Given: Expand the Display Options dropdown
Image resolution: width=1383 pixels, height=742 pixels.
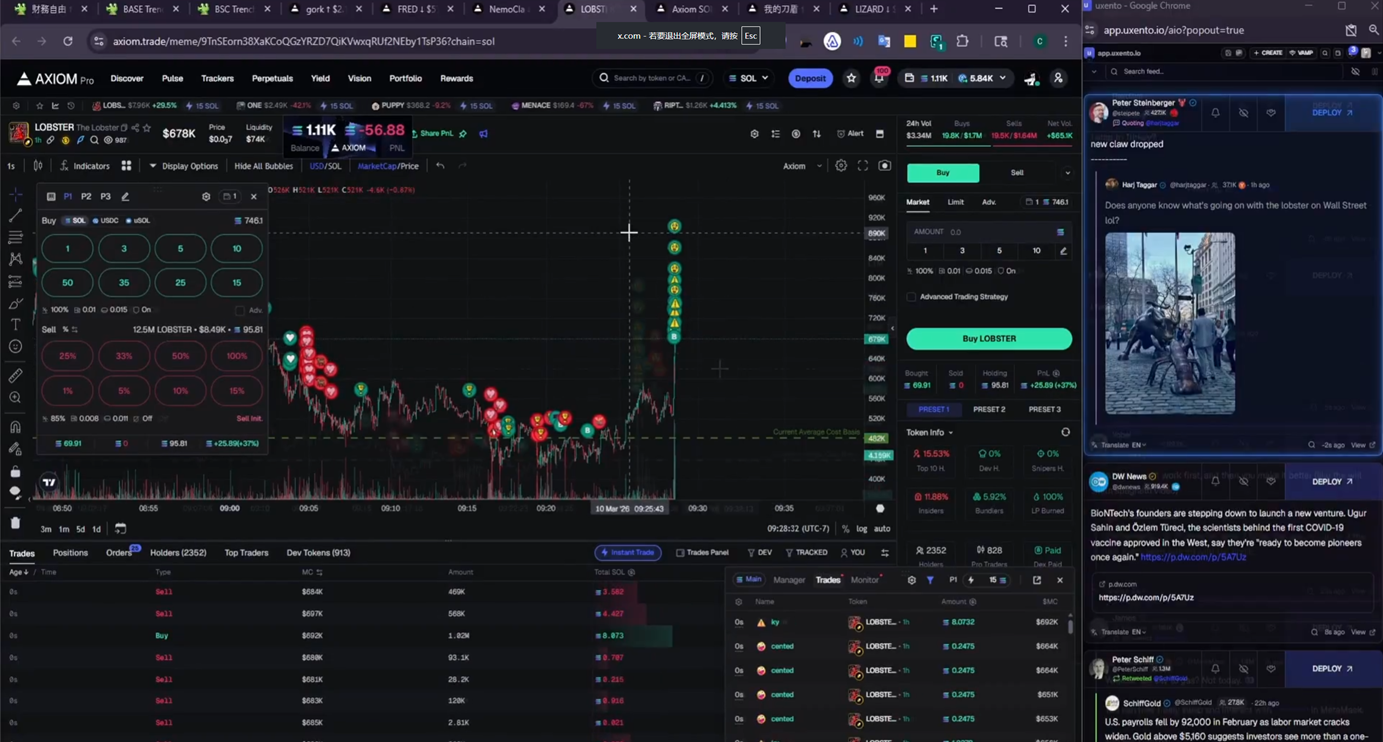Looking at the screenshot, I should pyautogui.click(x=183, y=166).
